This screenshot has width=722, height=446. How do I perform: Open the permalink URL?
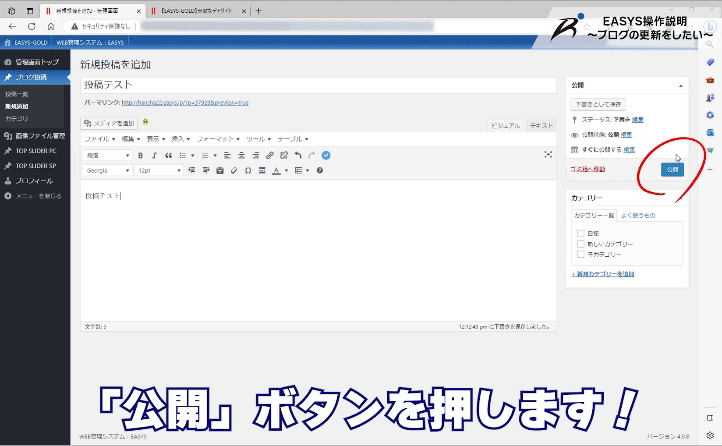click(x=185, y=103)
